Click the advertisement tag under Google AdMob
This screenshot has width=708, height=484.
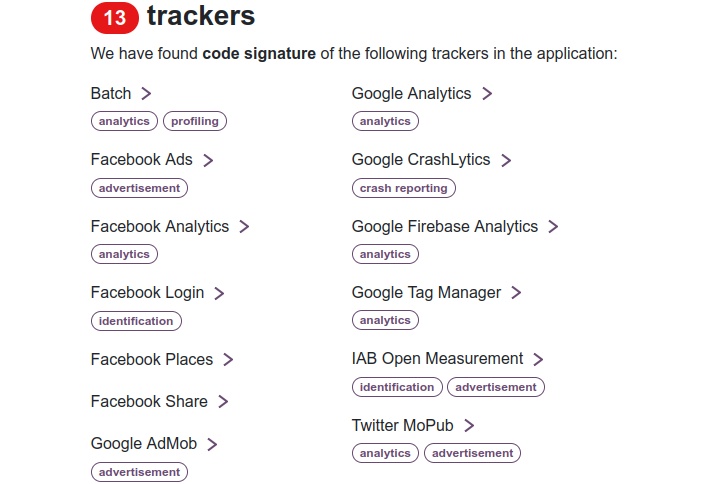coord(139,472)
